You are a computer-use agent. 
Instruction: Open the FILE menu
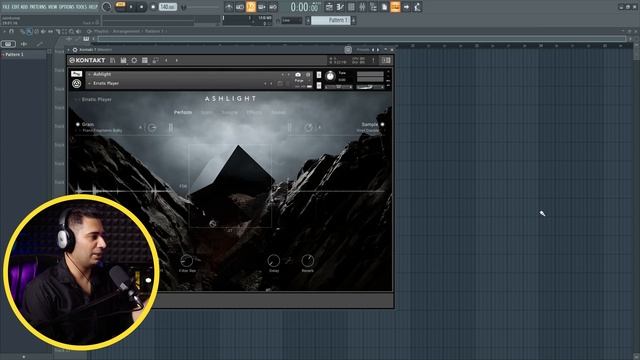click(x=6, y=7)
